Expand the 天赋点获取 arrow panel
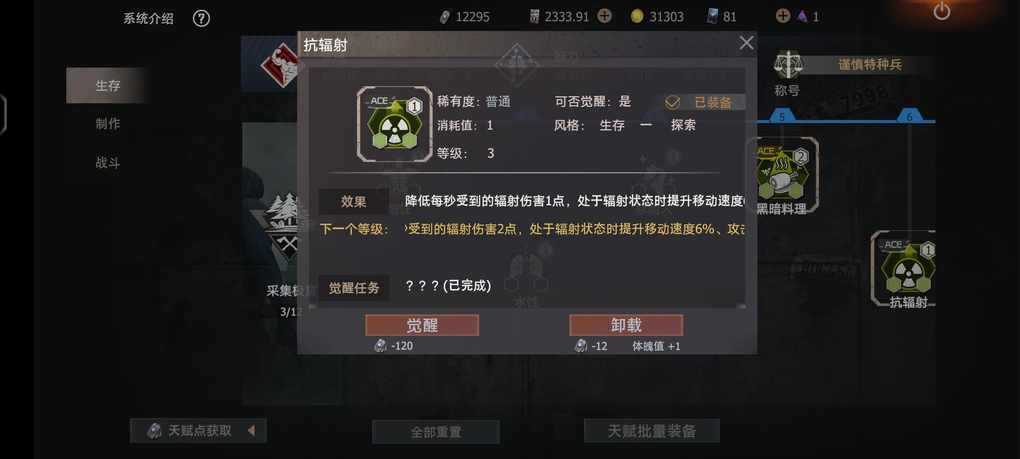Viewport: 1020px width, 459px height. [251, 430]
